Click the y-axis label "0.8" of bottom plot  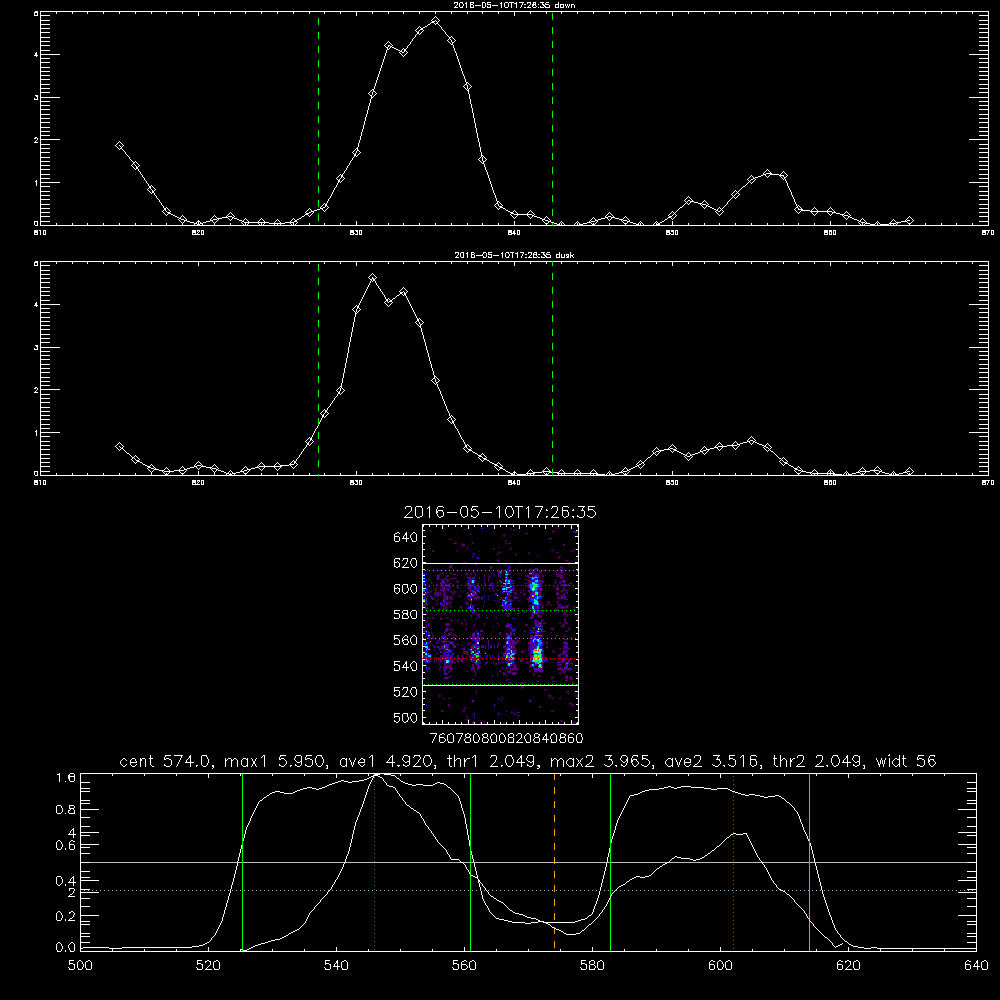click(x=66, y=810)
